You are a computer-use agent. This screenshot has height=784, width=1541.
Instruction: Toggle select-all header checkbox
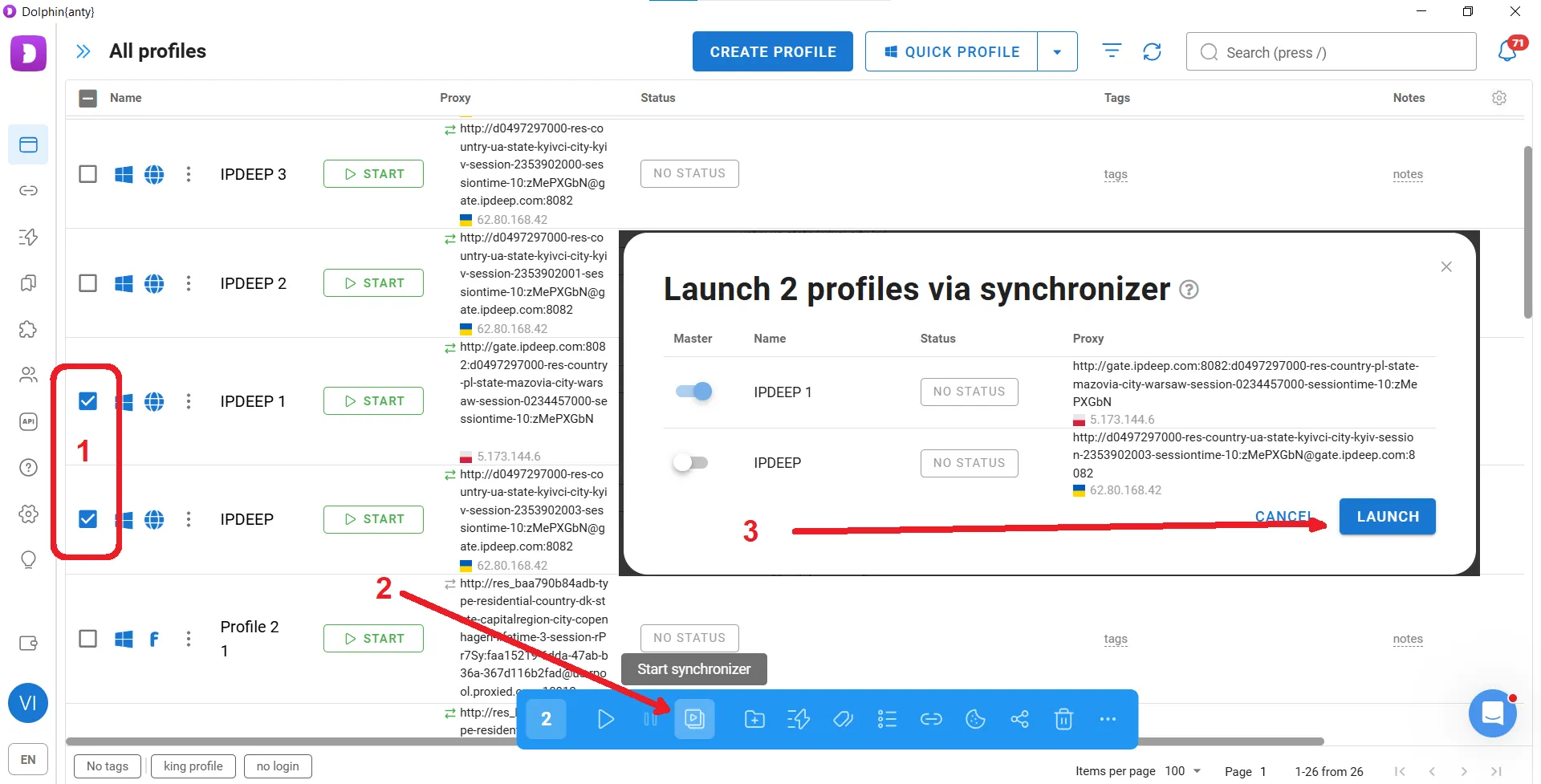coord(88,98)
